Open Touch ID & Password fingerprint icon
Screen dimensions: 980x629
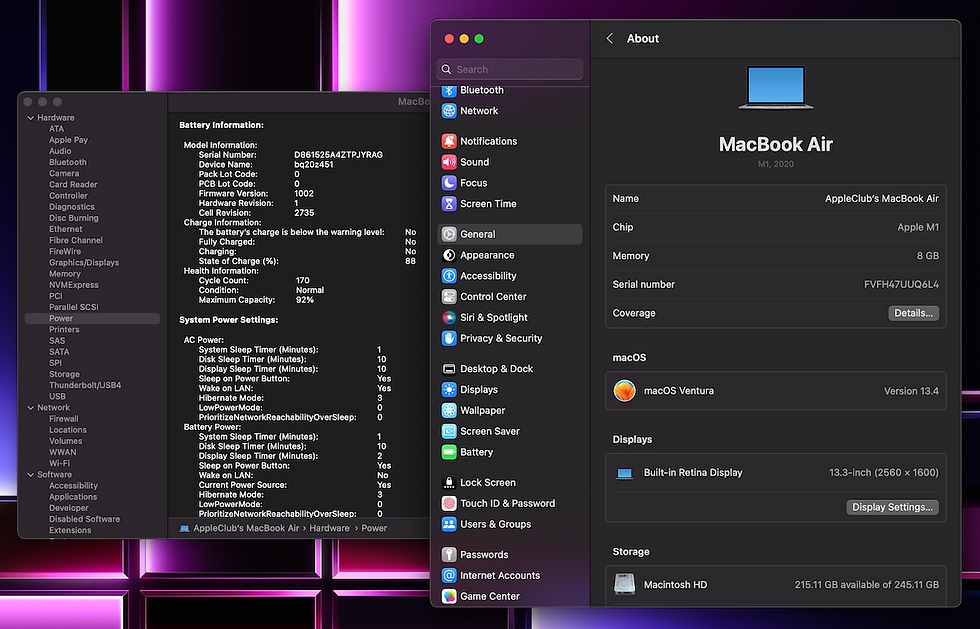click(x=449, y=503)
